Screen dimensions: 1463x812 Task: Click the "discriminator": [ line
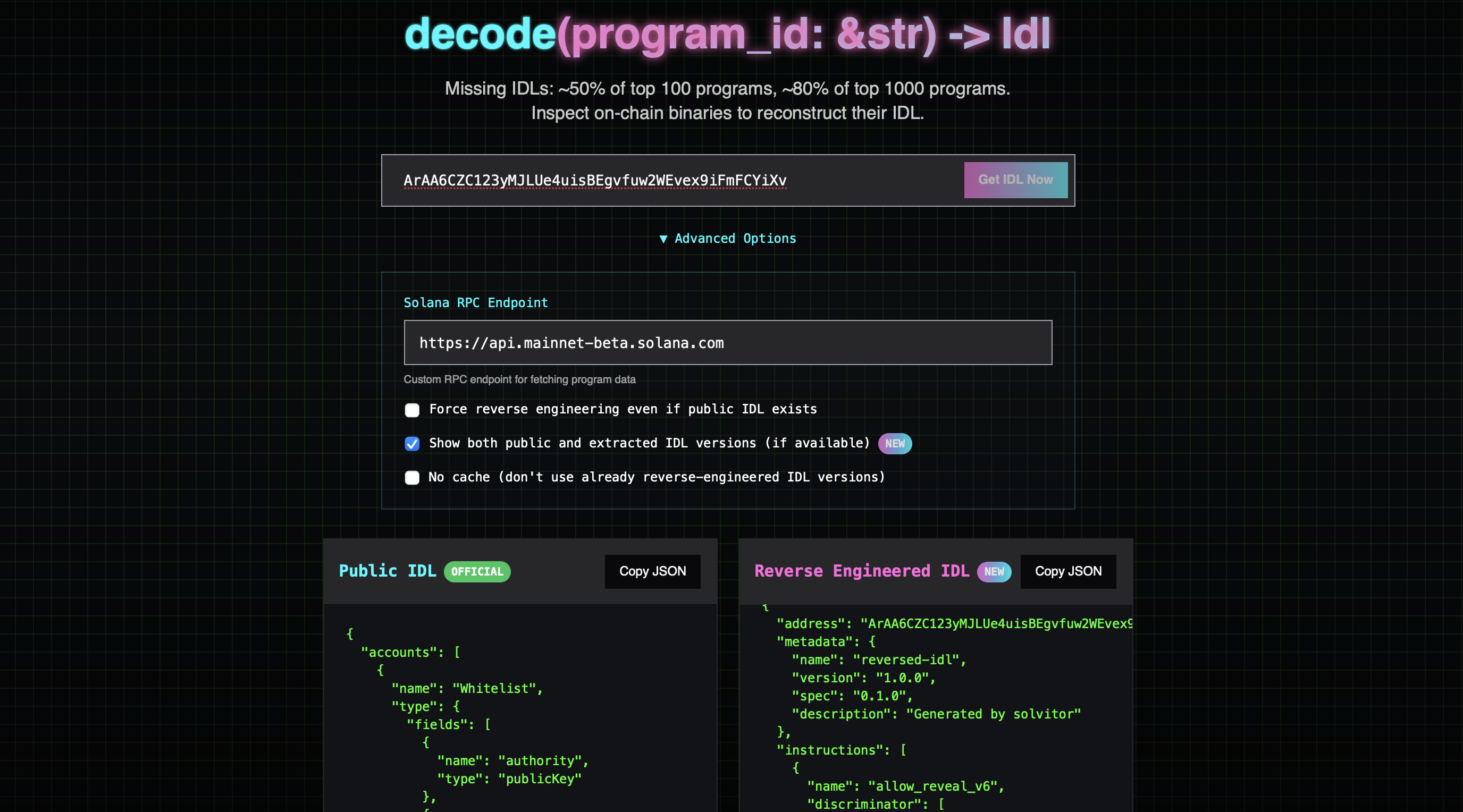[875, 804]
